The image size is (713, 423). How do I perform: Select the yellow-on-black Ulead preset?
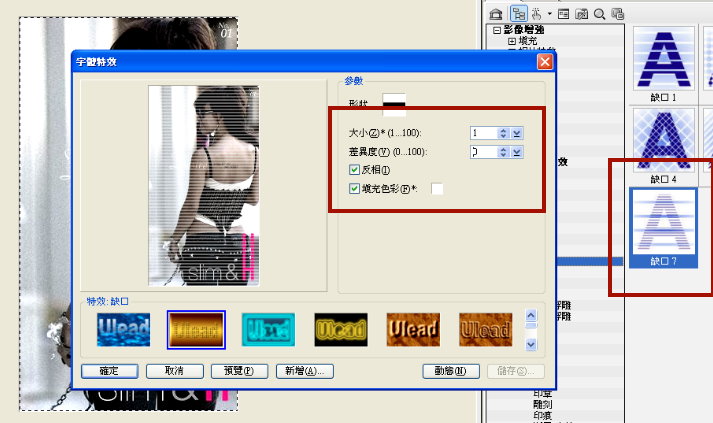pyautogui.click(x=341, y=329)
